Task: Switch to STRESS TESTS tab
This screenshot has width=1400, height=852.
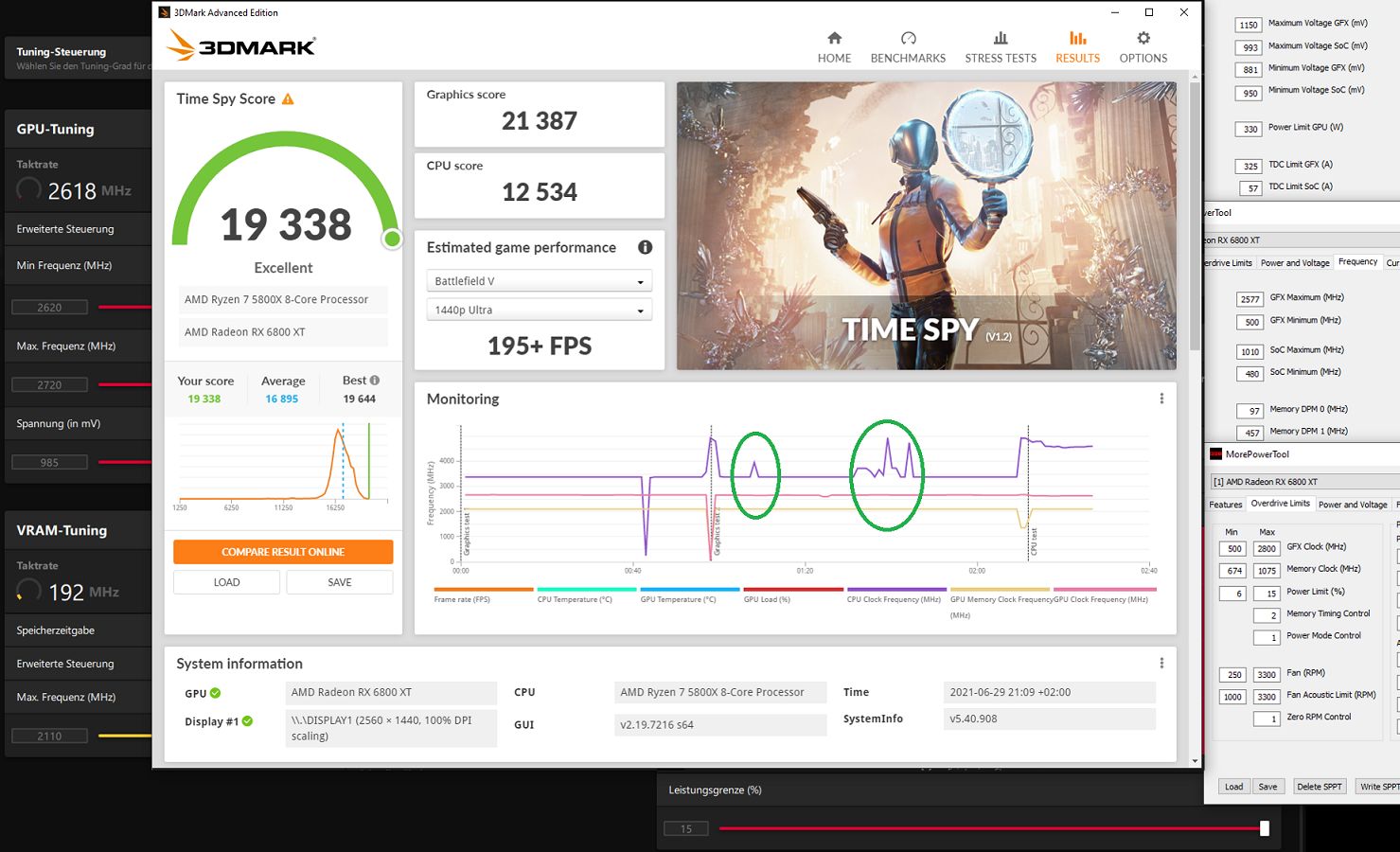Action: pyautogui.click(x=1001, y=47)
